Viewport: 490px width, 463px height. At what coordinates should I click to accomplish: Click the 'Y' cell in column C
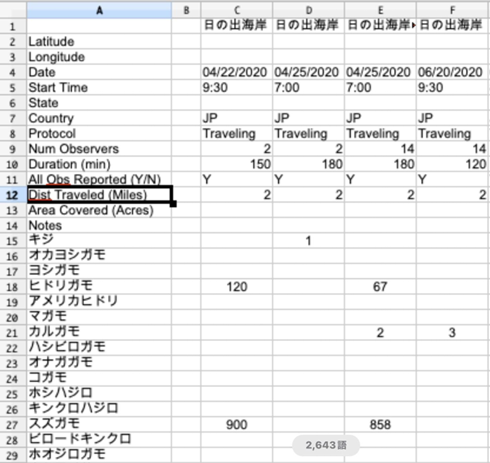tap(237, 179)
